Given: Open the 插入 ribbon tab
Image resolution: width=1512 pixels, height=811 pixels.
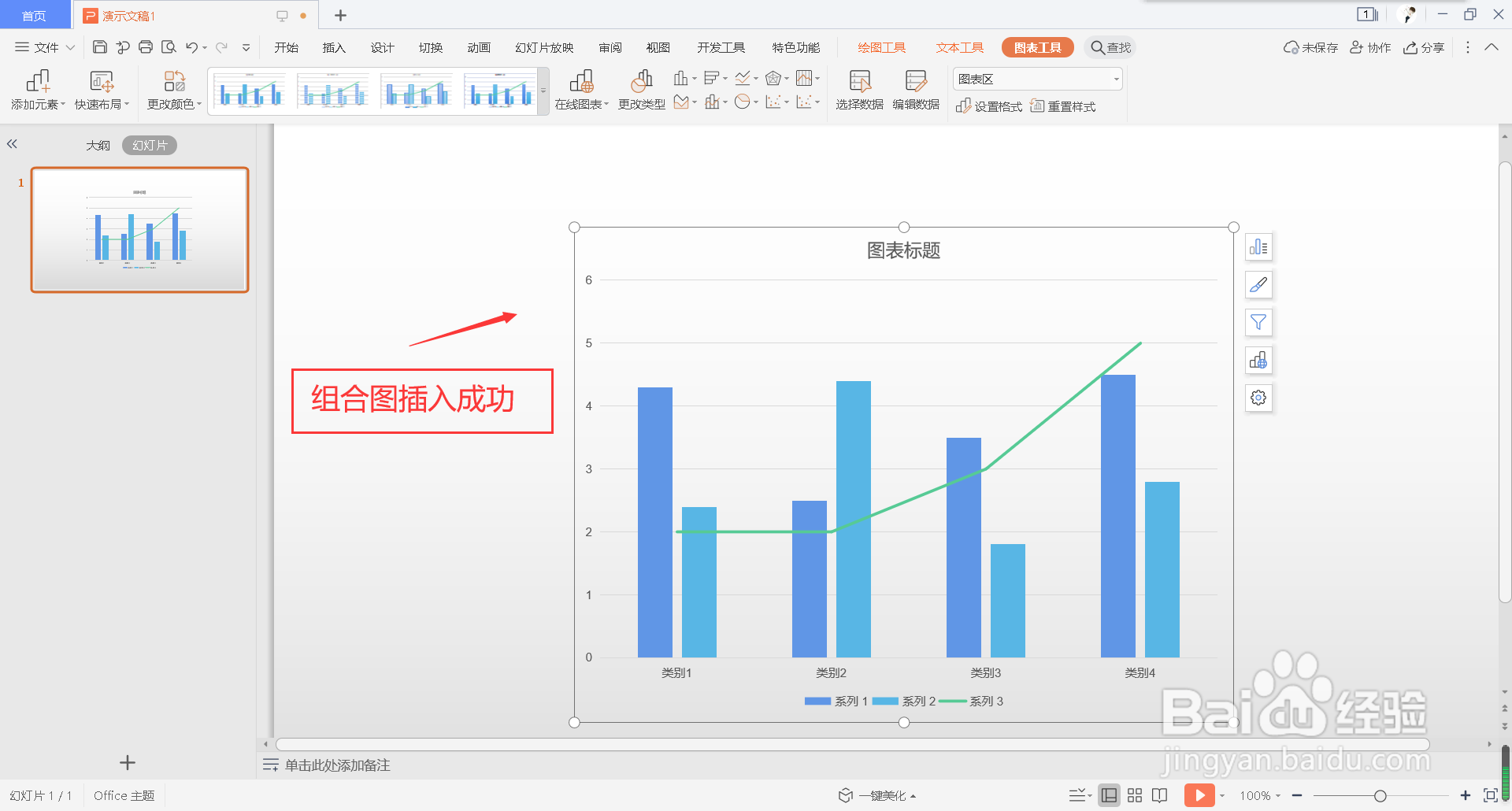Looking at the screenshot, I should point(333,46).
